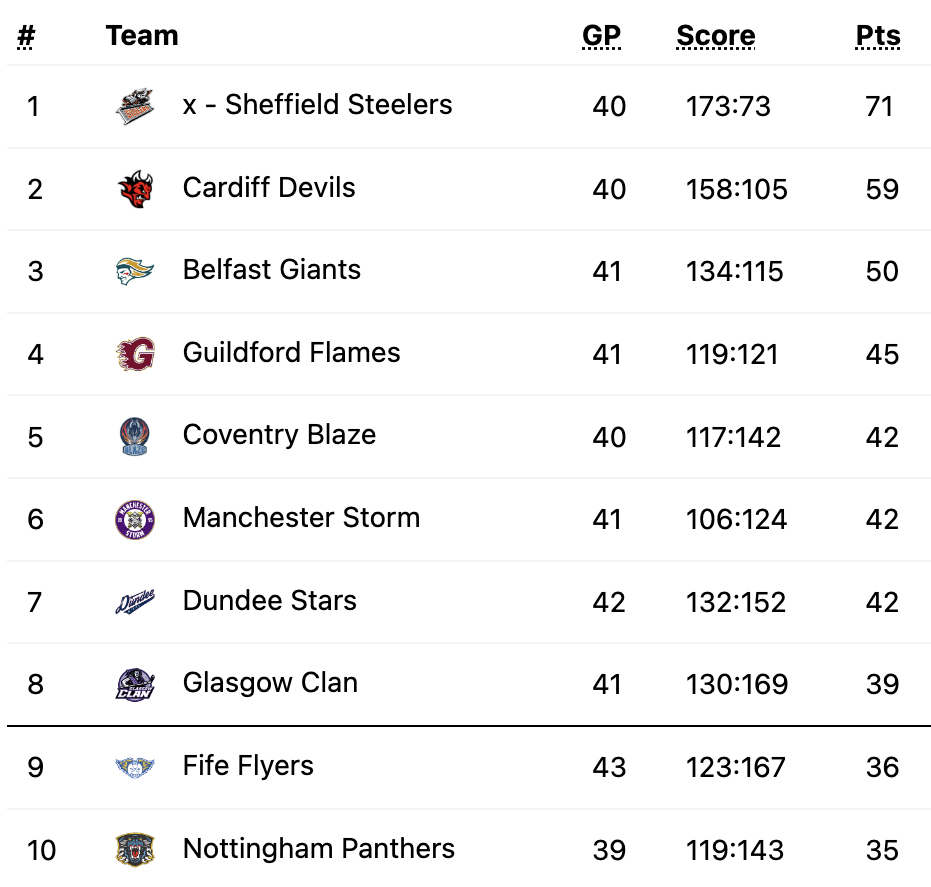Open the Nottingham Panthers team link

[319, 848]
